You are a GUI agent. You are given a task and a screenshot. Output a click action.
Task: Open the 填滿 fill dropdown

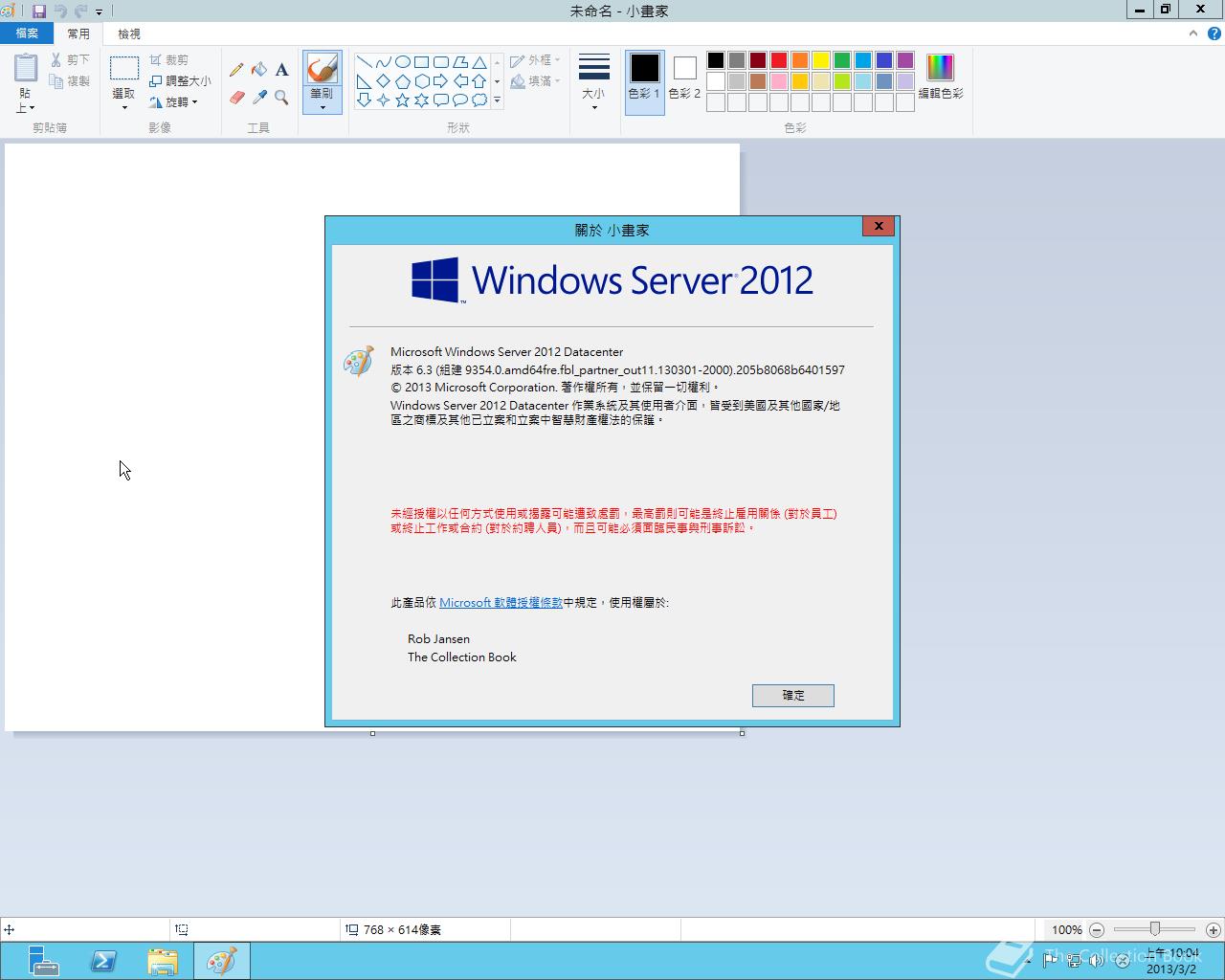[535, 81]
